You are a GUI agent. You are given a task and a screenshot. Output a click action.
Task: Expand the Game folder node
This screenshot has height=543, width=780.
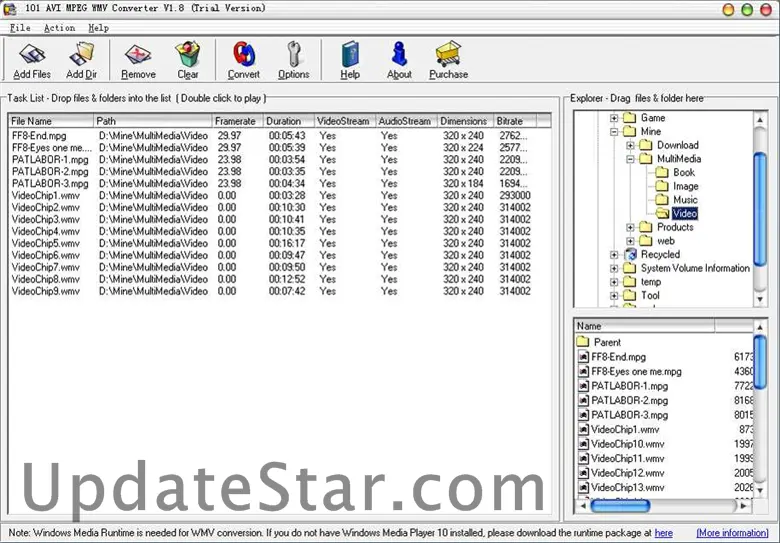tap(614, 118)
